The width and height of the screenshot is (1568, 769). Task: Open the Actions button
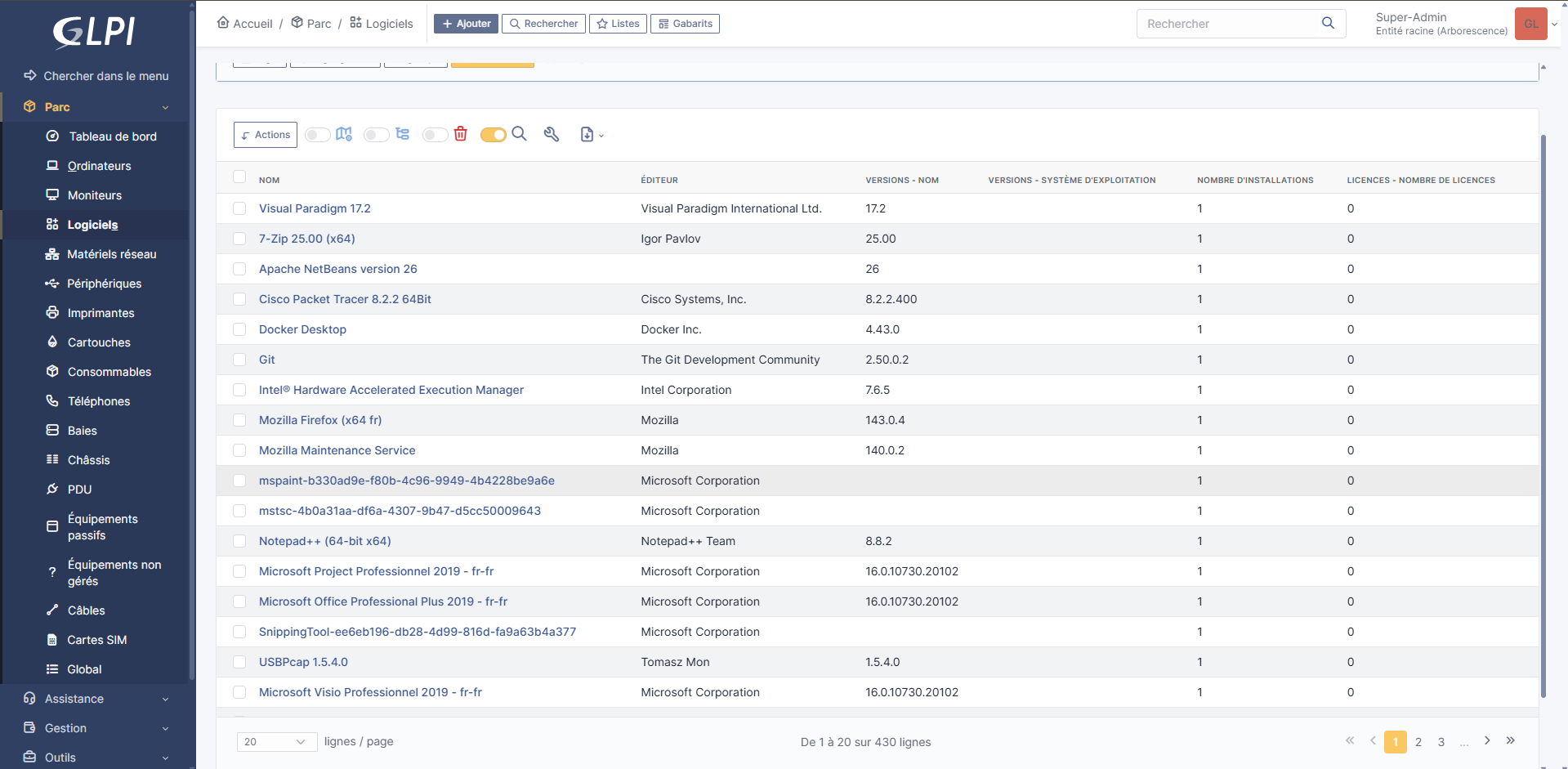click(x=266, y=135)
